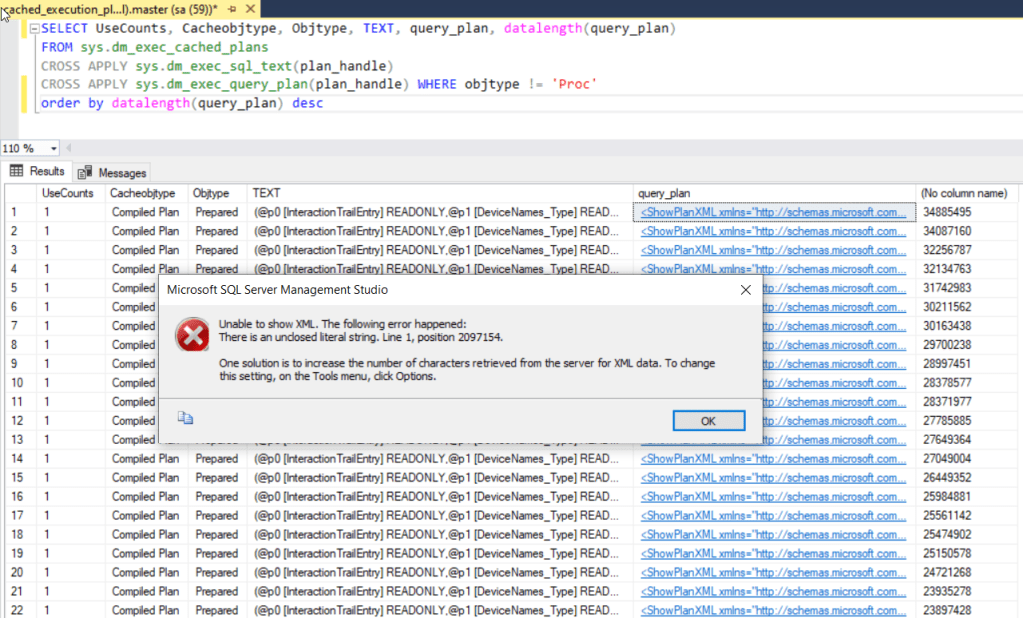Screen dimensions: 1023x618
Task: Select row 14 by its row header
Action: 18,459
